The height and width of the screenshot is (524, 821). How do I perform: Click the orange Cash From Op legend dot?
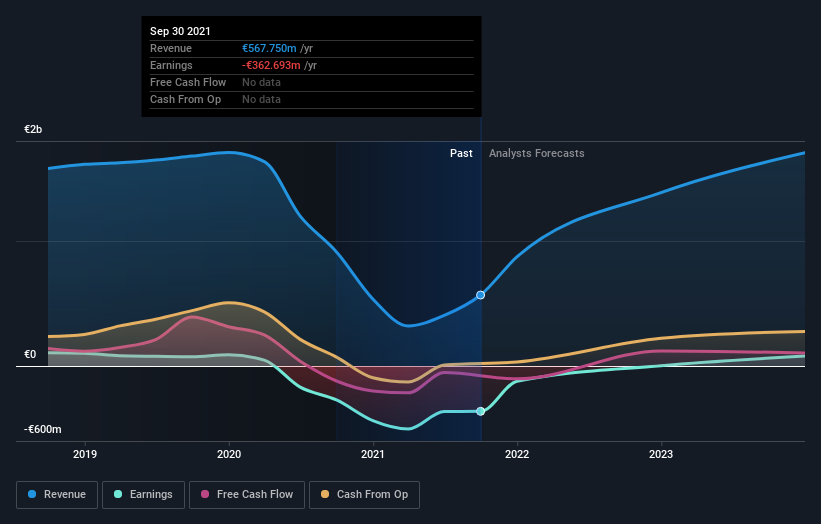[x=325, y=494]
